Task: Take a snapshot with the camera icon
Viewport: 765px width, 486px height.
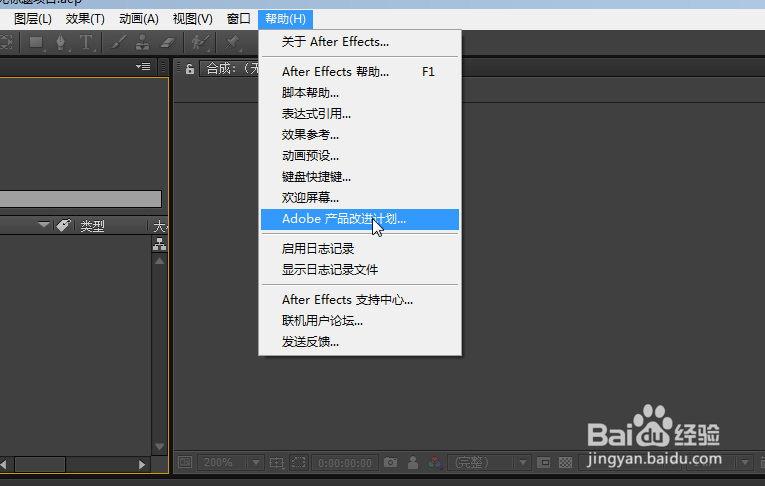Action: pos(390,462)
